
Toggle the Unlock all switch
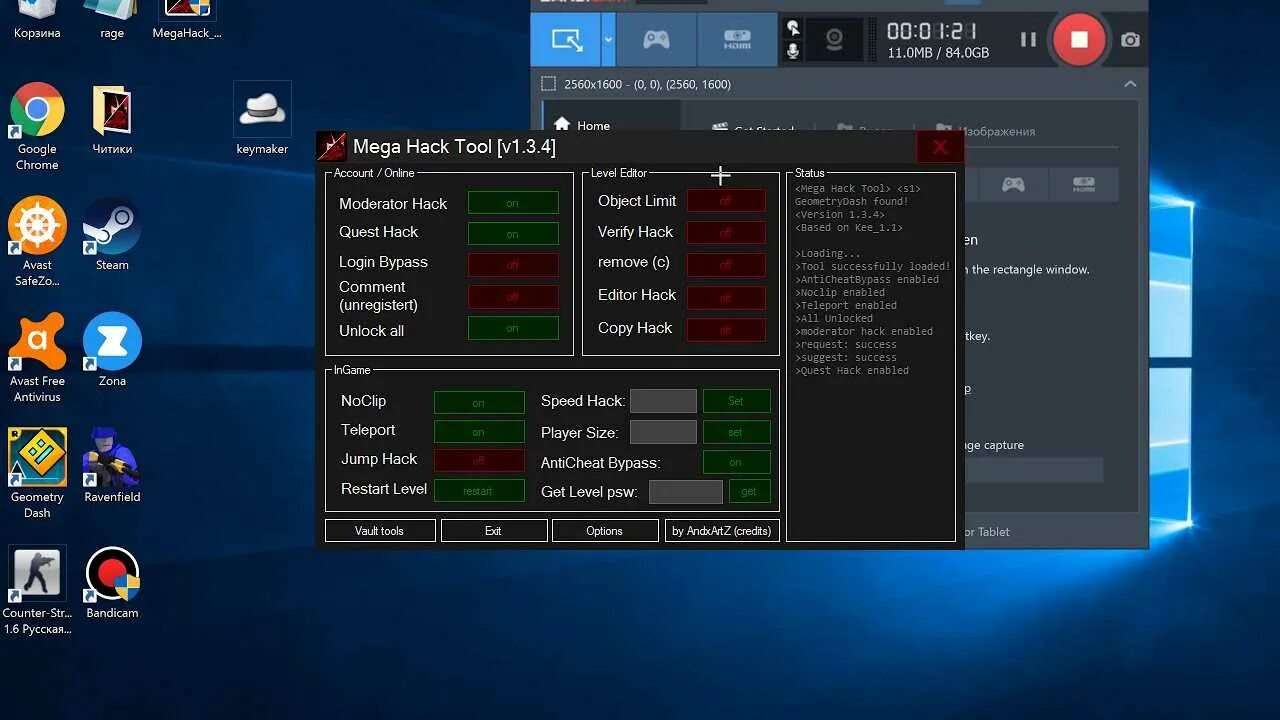pyautogui.click(x=513, y=328)
